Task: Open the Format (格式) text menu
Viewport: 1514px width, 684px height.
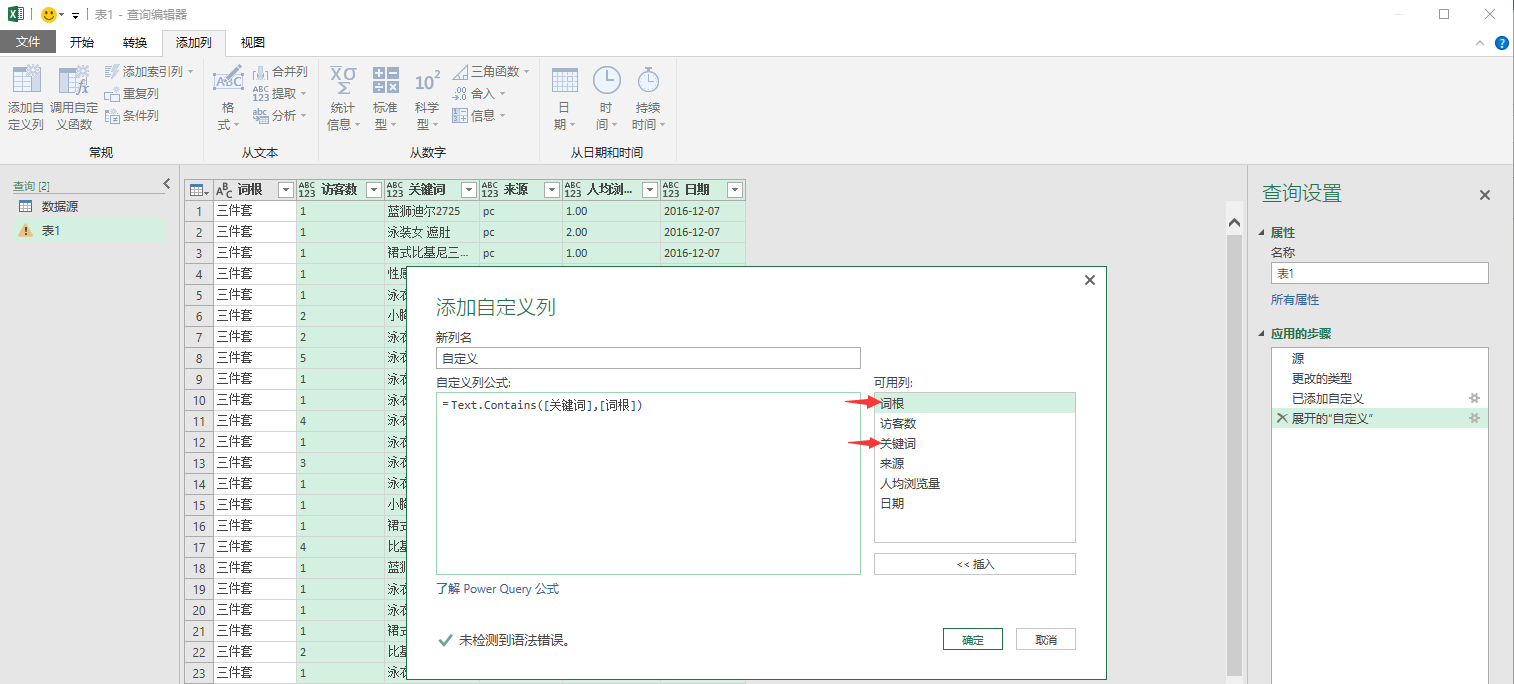Action: 228,98
